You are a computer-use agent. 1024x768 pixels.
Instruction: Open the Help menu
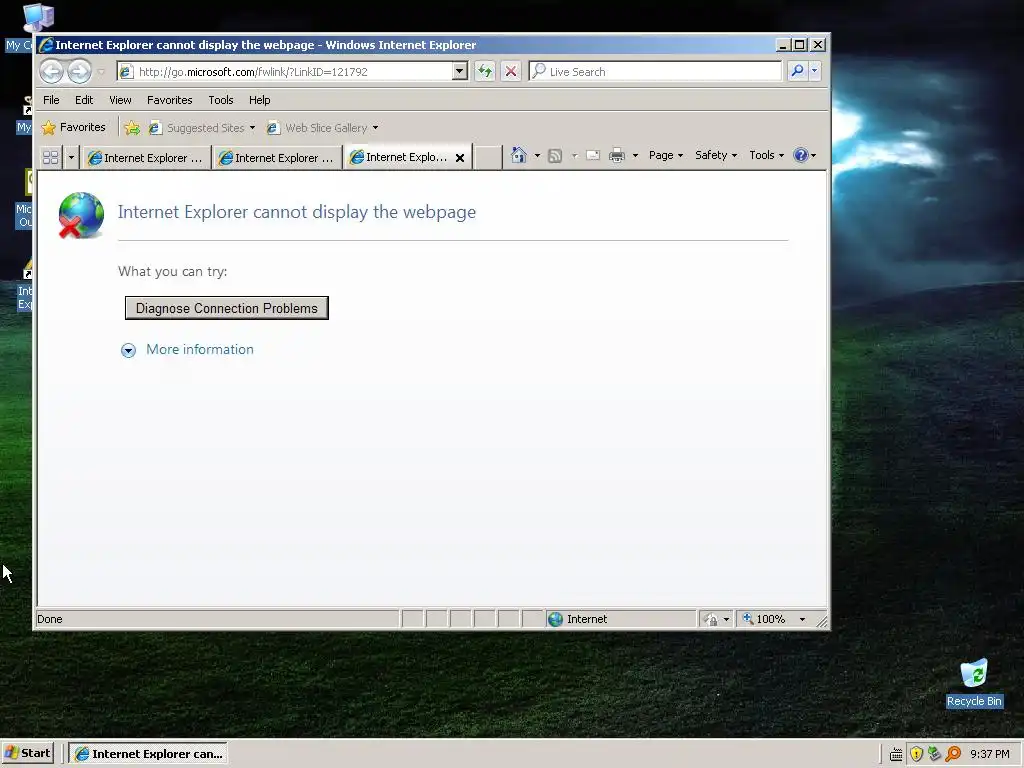[x=259, y=100]
